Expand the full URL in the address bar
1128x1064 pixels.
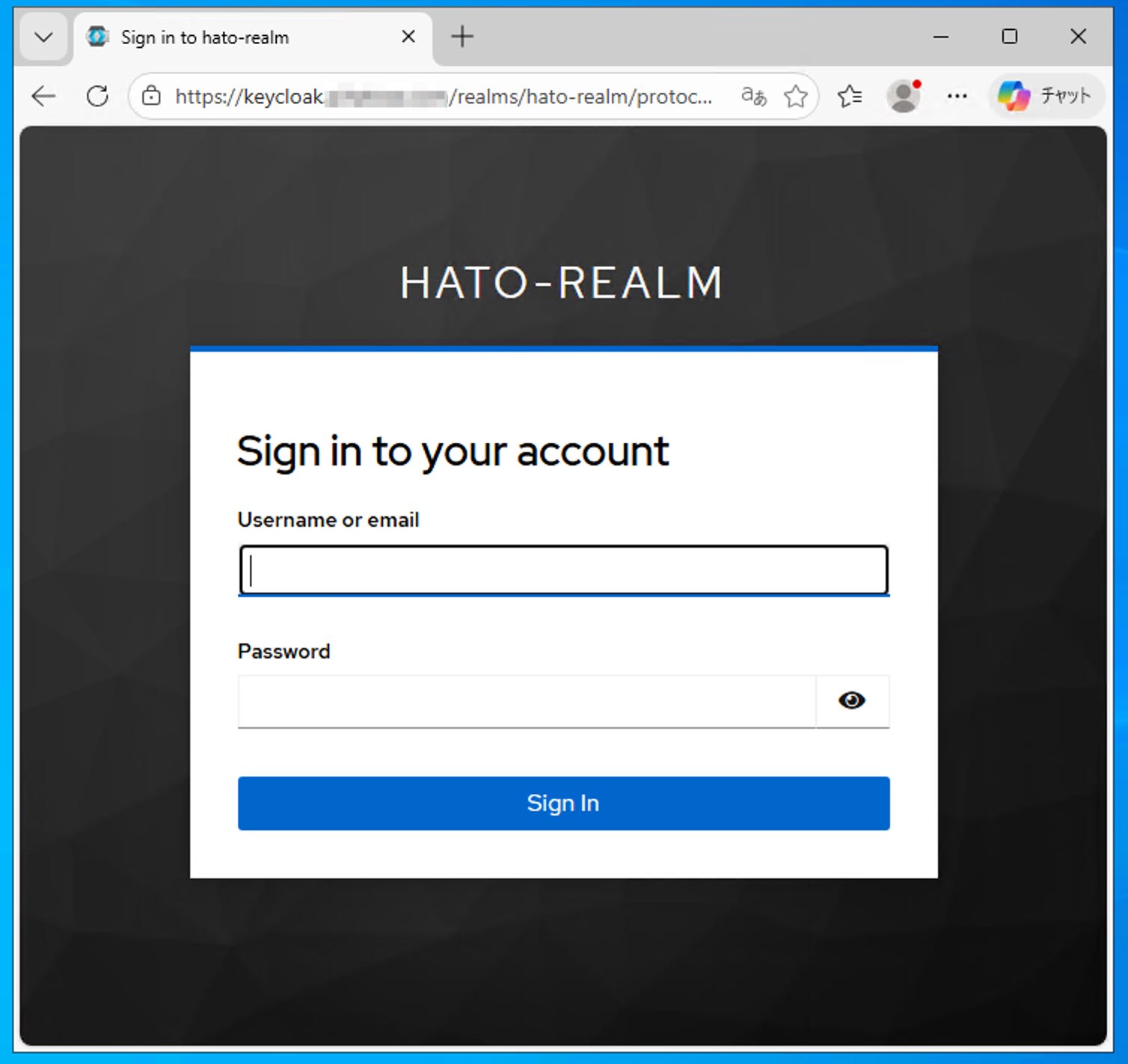696,96
